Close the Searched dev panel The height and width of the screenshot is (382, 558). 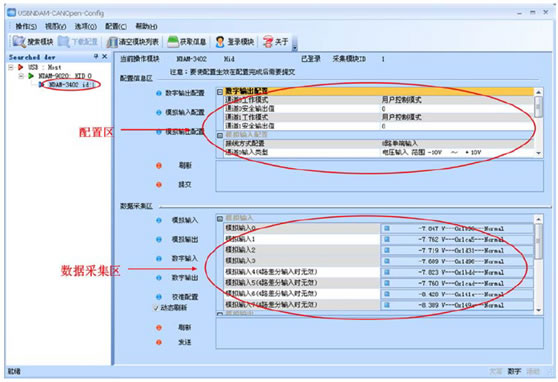click(x=105, y=56)
